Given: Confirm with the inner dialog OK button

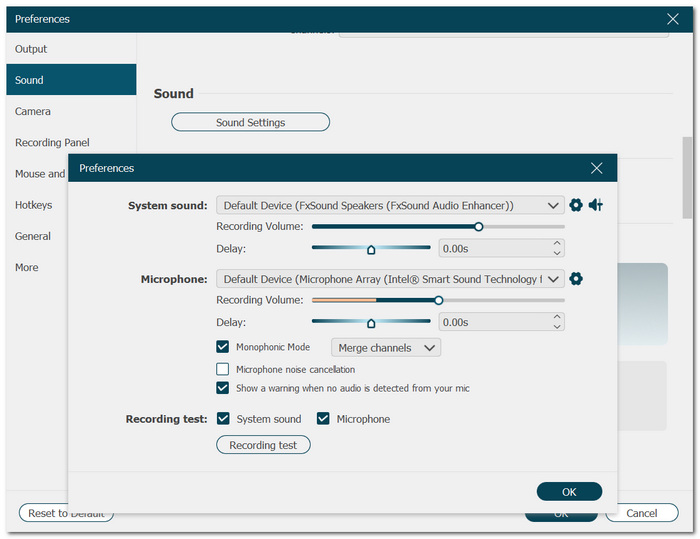Looking at the screenshot, I should click(569, 492).
